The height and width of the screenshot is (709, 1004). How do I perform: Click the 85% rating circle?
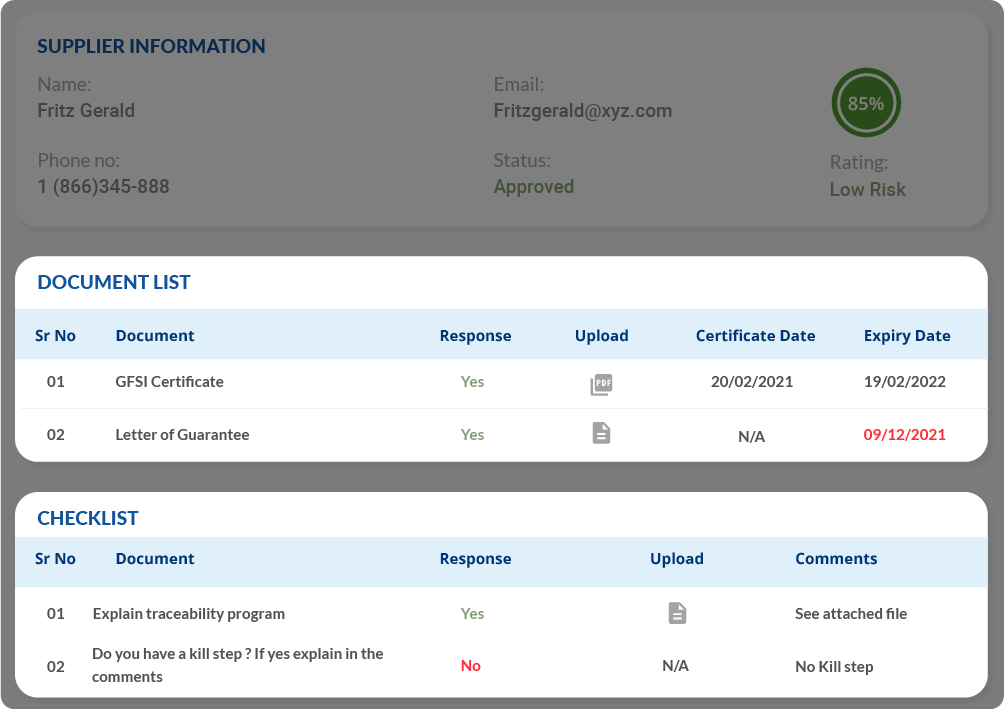865,103
